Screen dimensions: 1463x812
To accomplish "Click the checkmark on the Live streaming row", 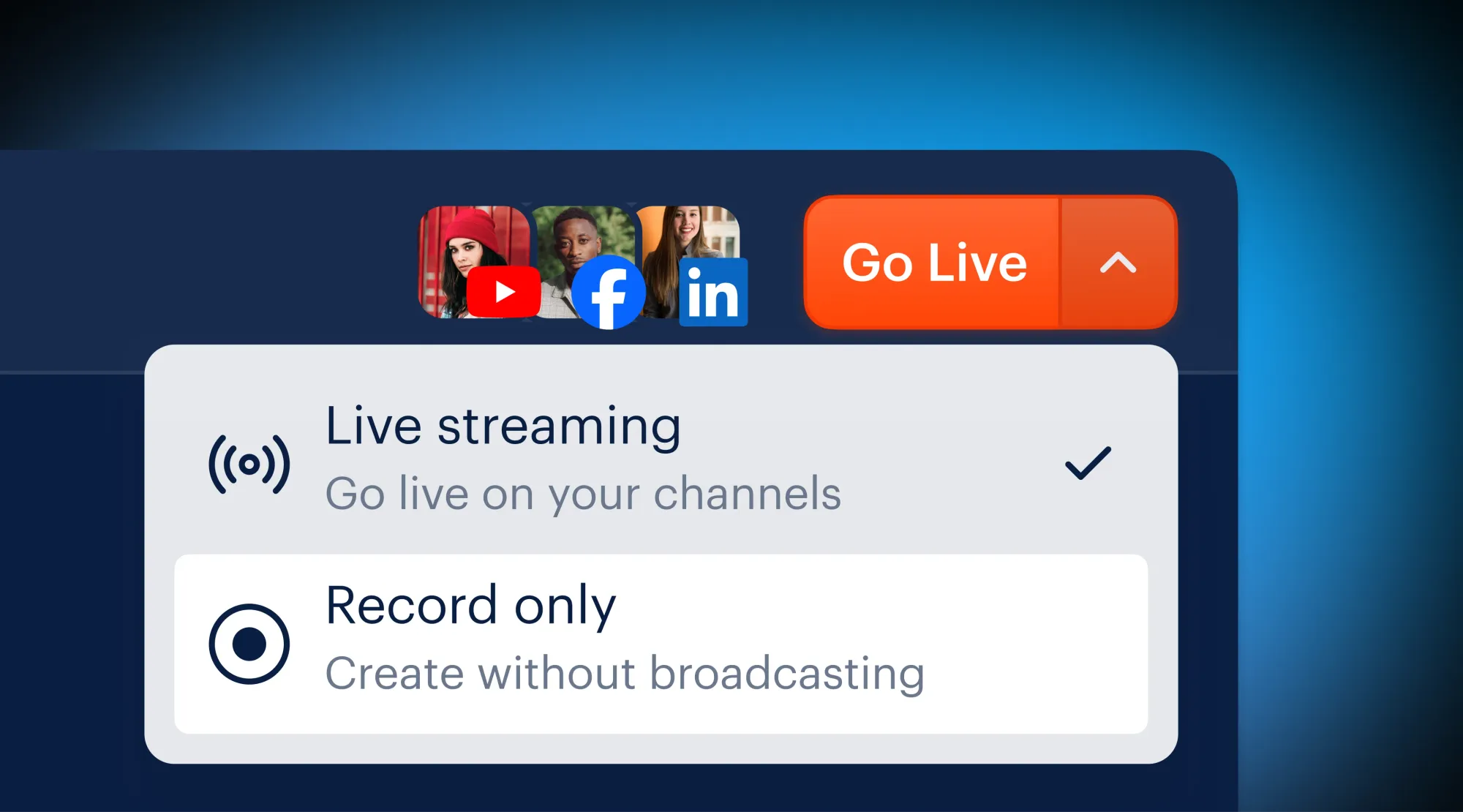I will click(x=1088, y=463).
